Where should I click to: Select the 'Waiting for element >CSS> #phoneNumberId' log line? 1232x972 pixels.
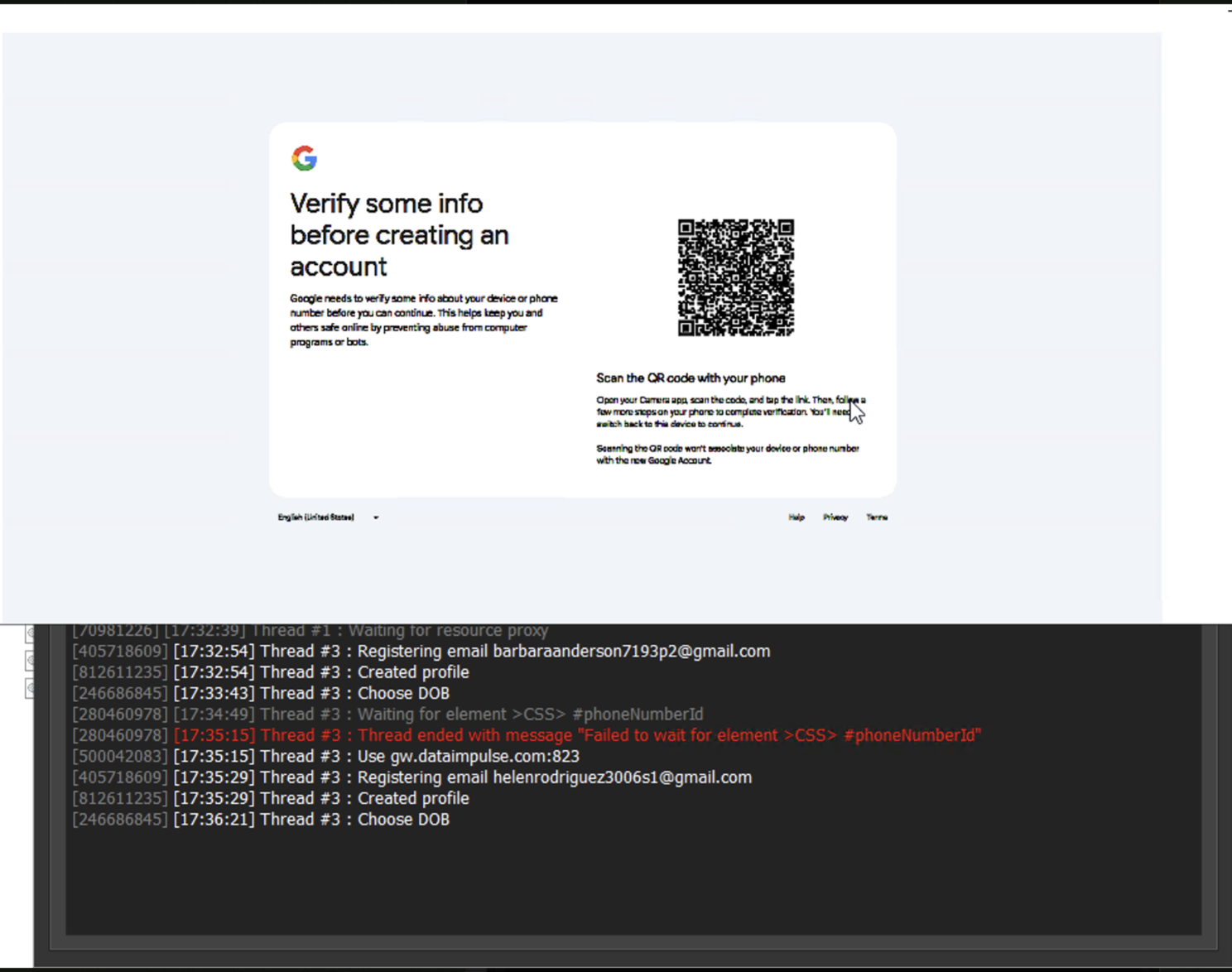point(387,715)
